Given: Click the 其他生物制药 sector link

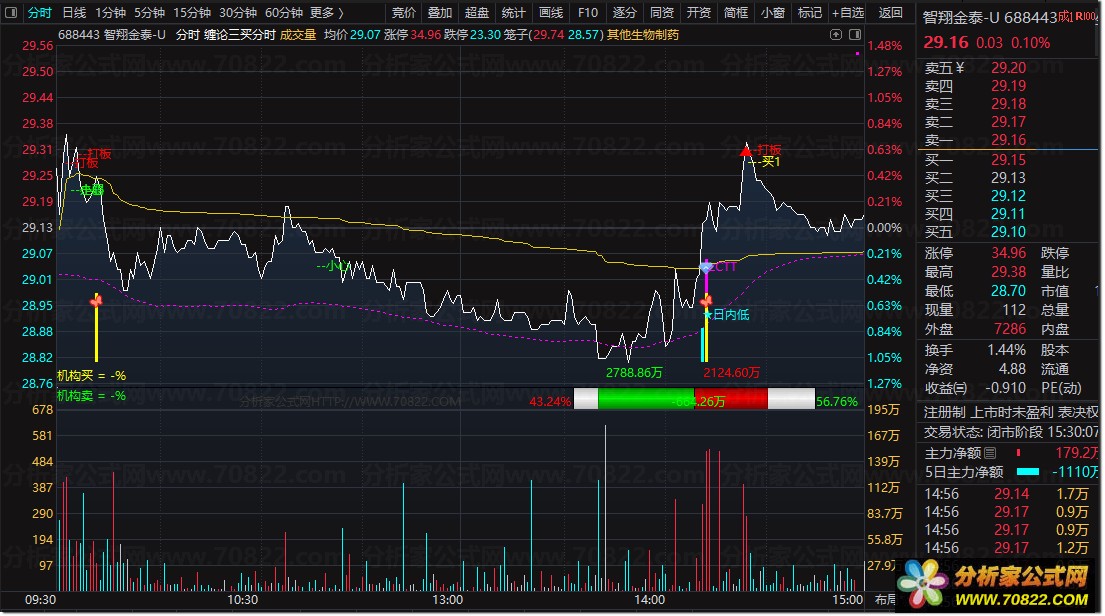Looking at the screenshot, I should click(x=643, y=35).
